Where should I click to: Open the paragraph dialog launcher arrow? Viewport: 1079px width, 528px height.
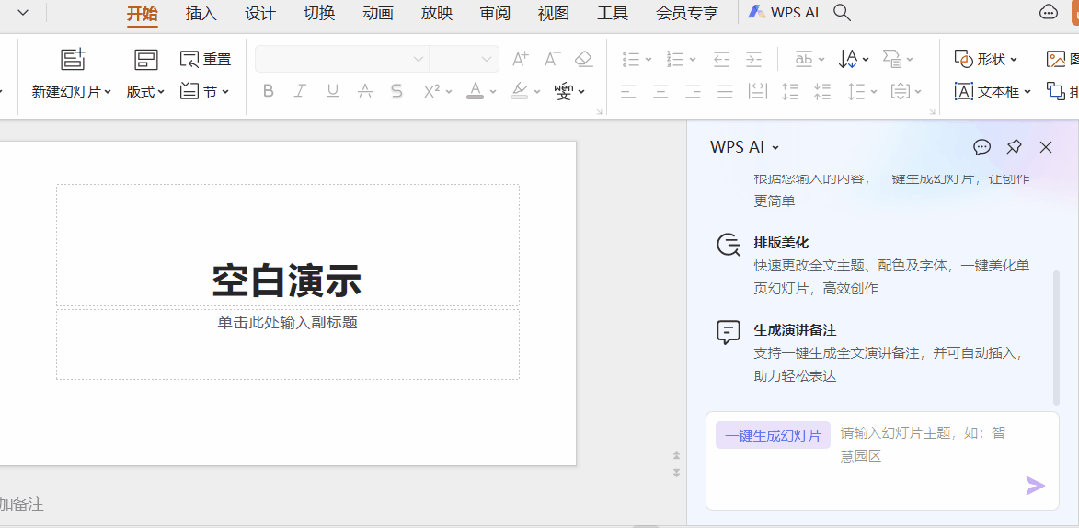[x=933, y=112]
